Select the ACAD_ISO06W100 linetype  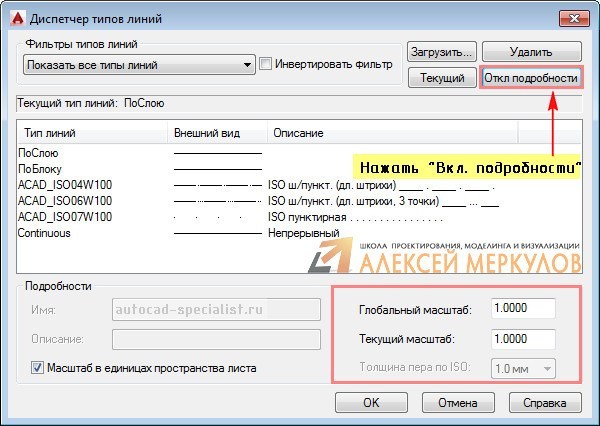[x=65, y=201]
